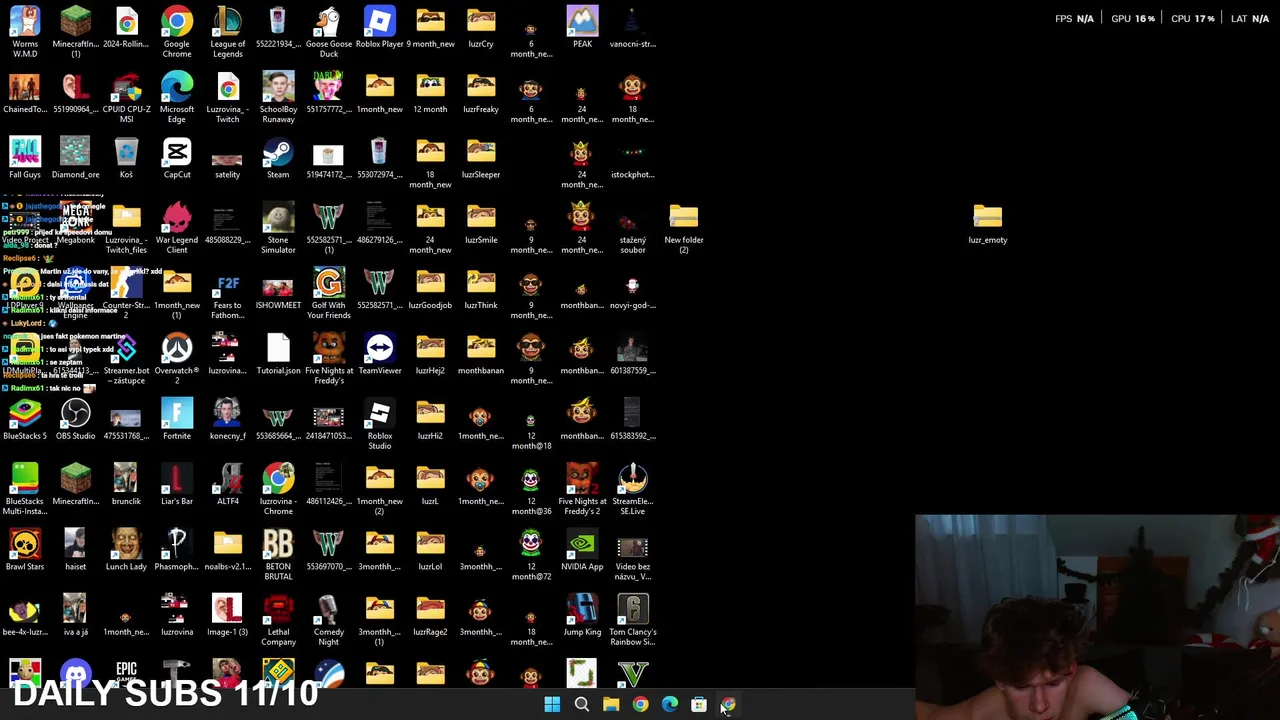Open BlueStacks 5 shortcut
This screenshot has height=720, width=1280.
pyautogui.click(x=25, y=419)
